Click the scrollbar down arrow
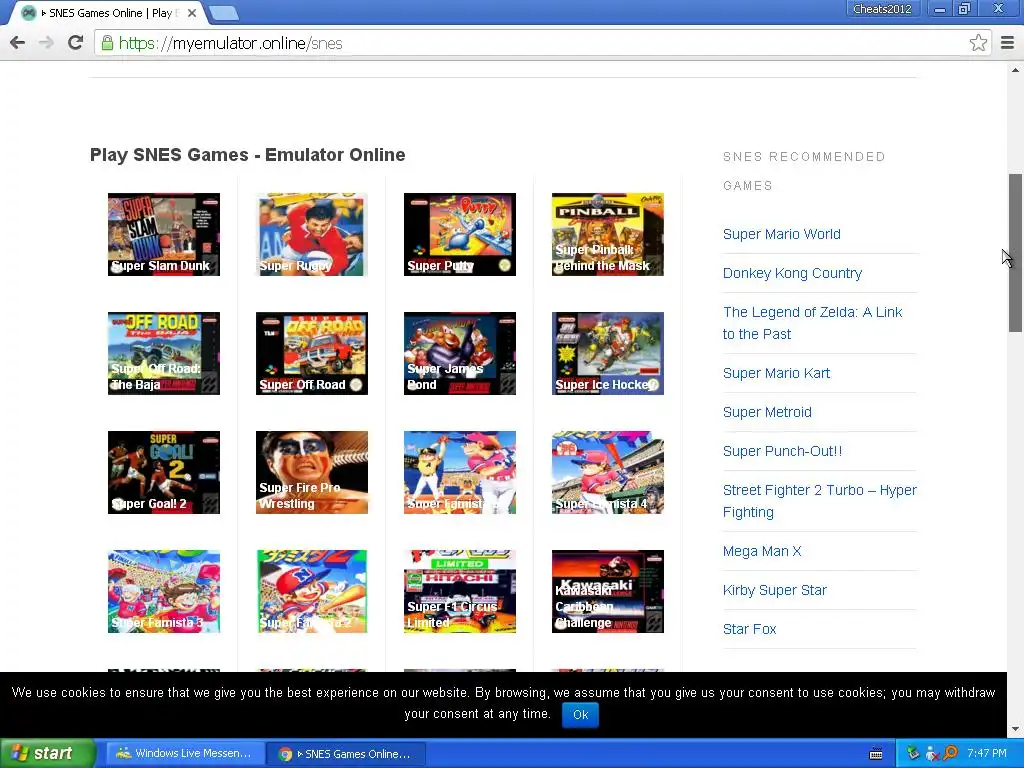1024x768 pixels. pos(1015,730)
